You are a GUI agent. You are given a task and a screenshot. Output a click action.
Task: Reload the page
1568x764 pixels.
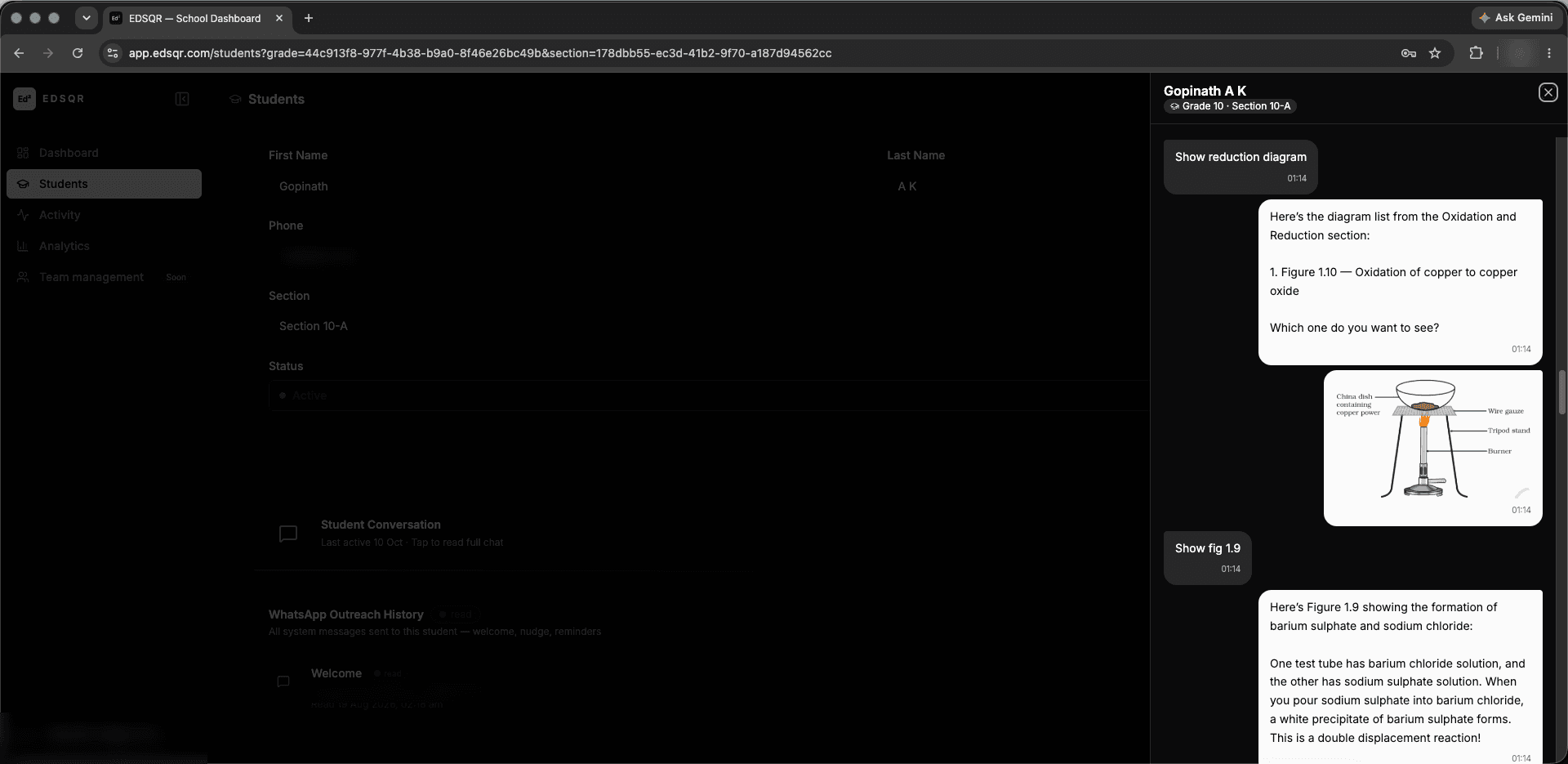[x=78, y=53]
